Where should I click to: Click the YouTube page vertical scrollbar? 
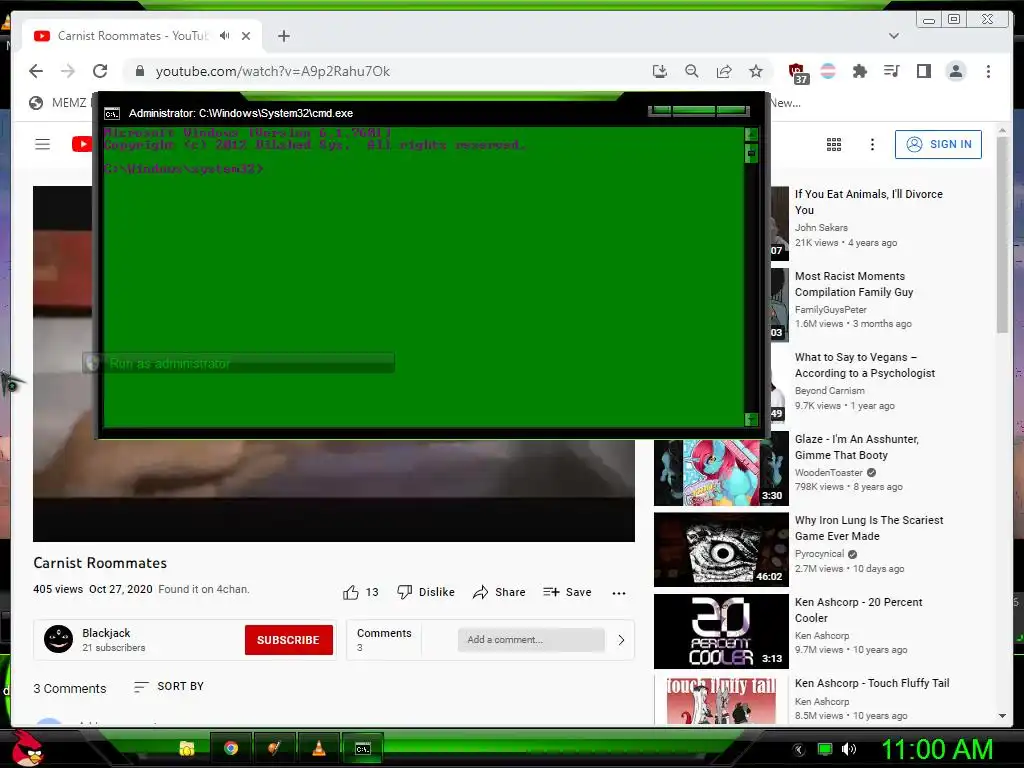(x=1002, y=235)
